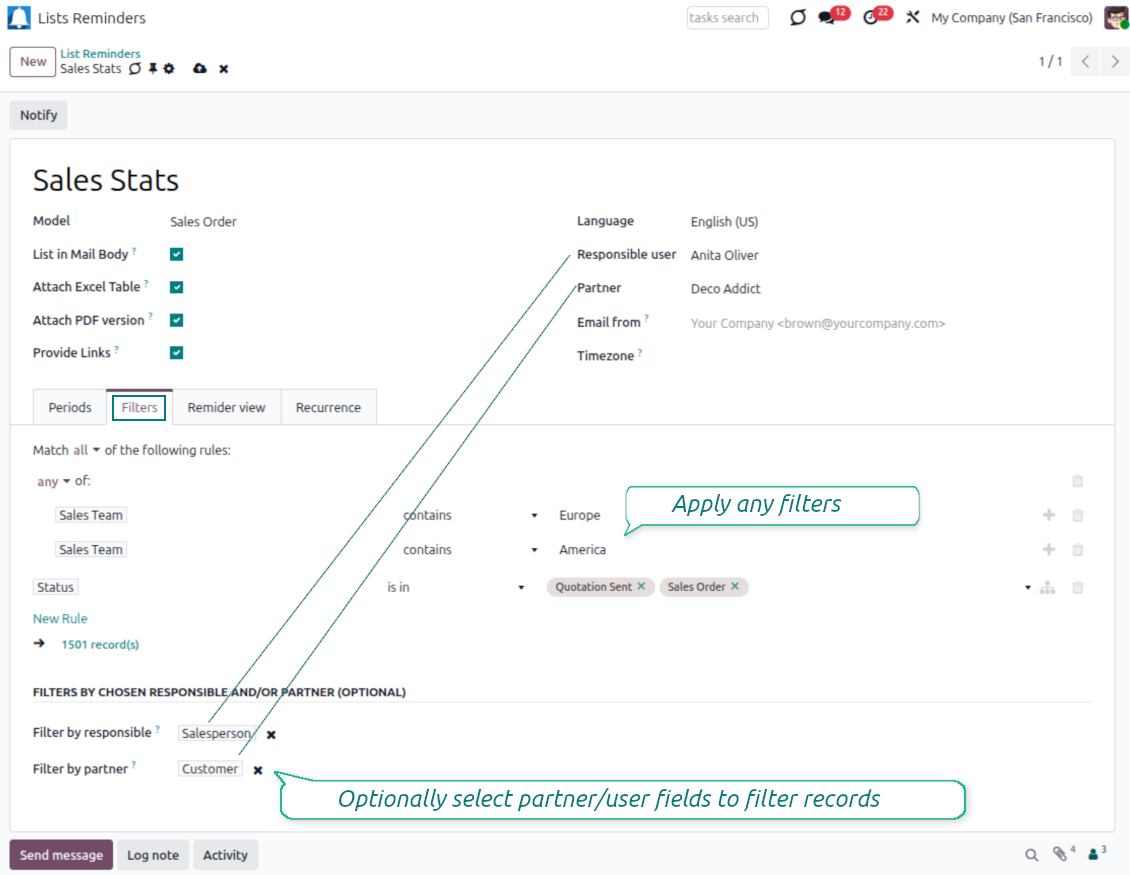The width and height of the screenshot is (1130, 875).
Task: Open the chat messages icon with 12 badge
Action: [x=826, y=18]
